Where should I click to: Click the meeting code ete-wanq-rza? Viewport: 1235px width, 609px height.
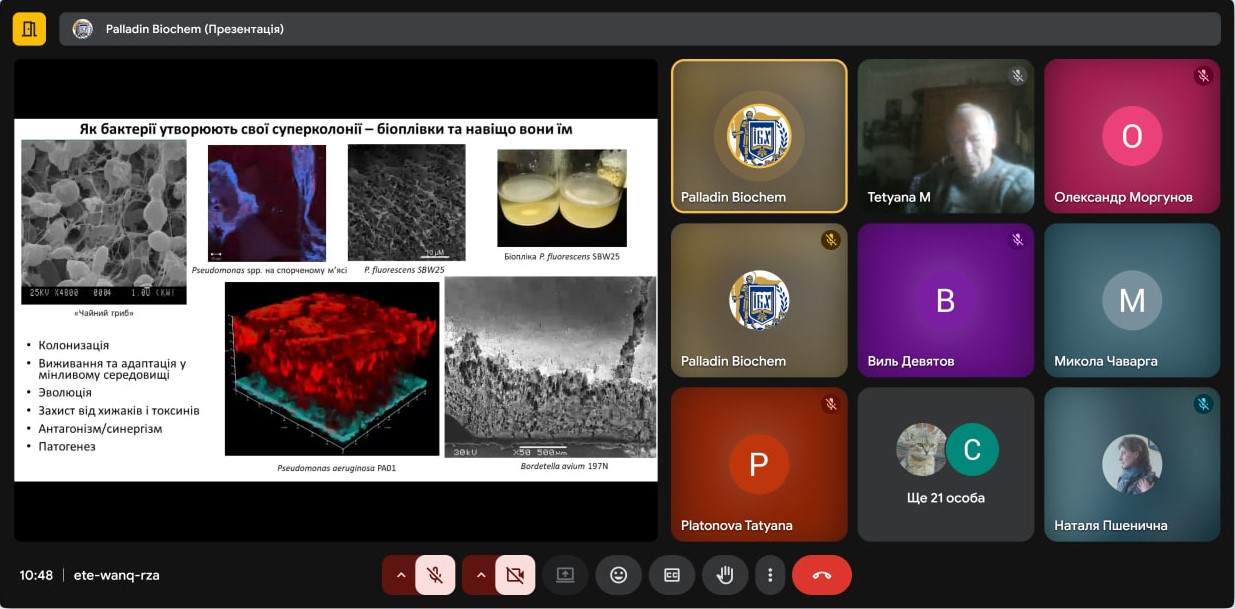coord(116,575)
